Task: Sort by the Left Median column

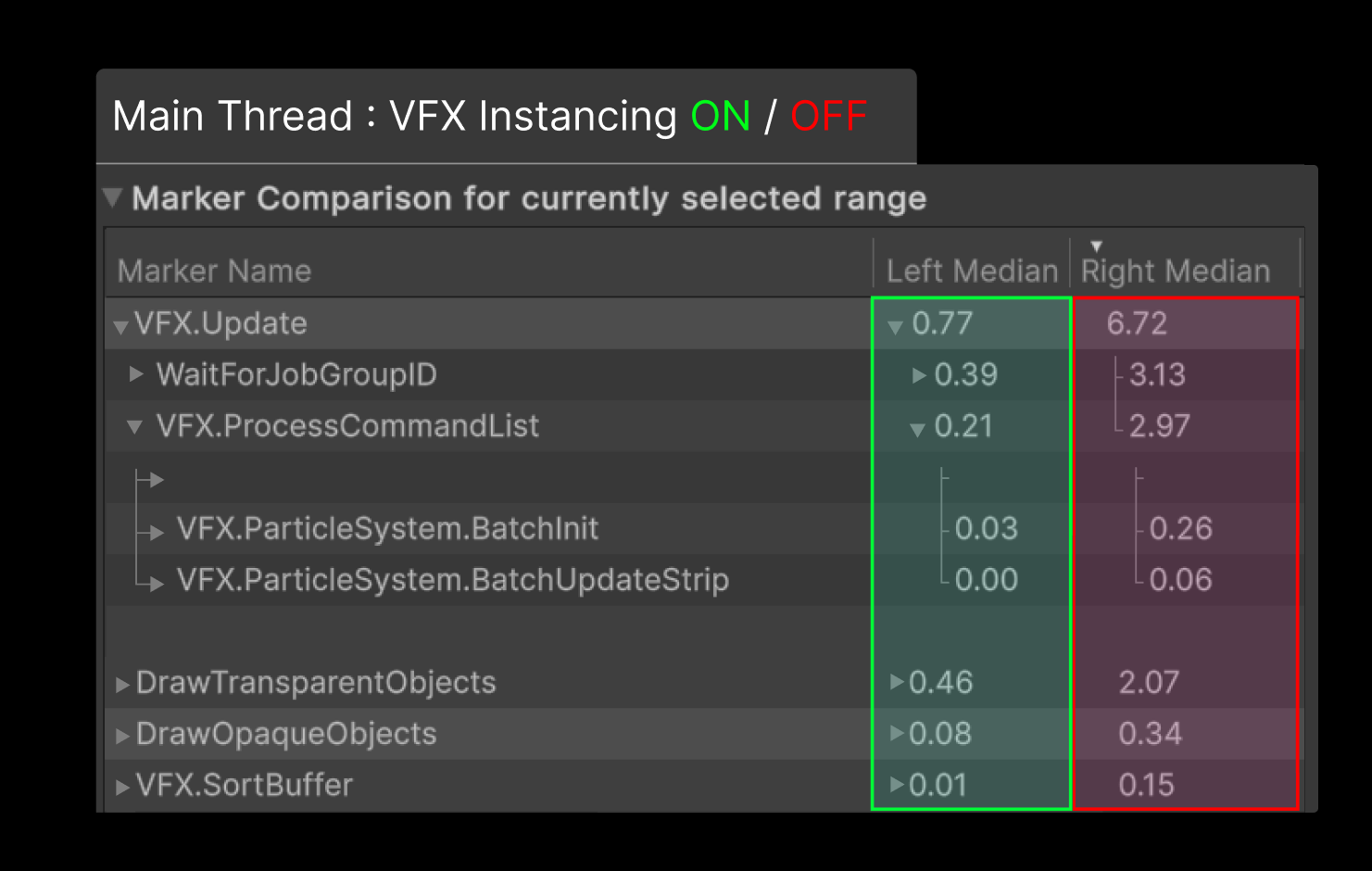Action: tap(971, 271)
